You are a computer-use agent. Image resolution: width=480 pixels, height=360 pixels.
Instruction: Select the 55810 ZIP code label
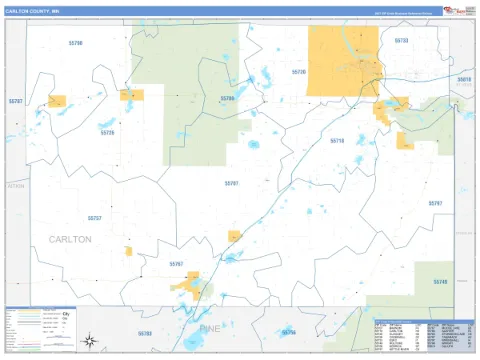tap(464, 79)
